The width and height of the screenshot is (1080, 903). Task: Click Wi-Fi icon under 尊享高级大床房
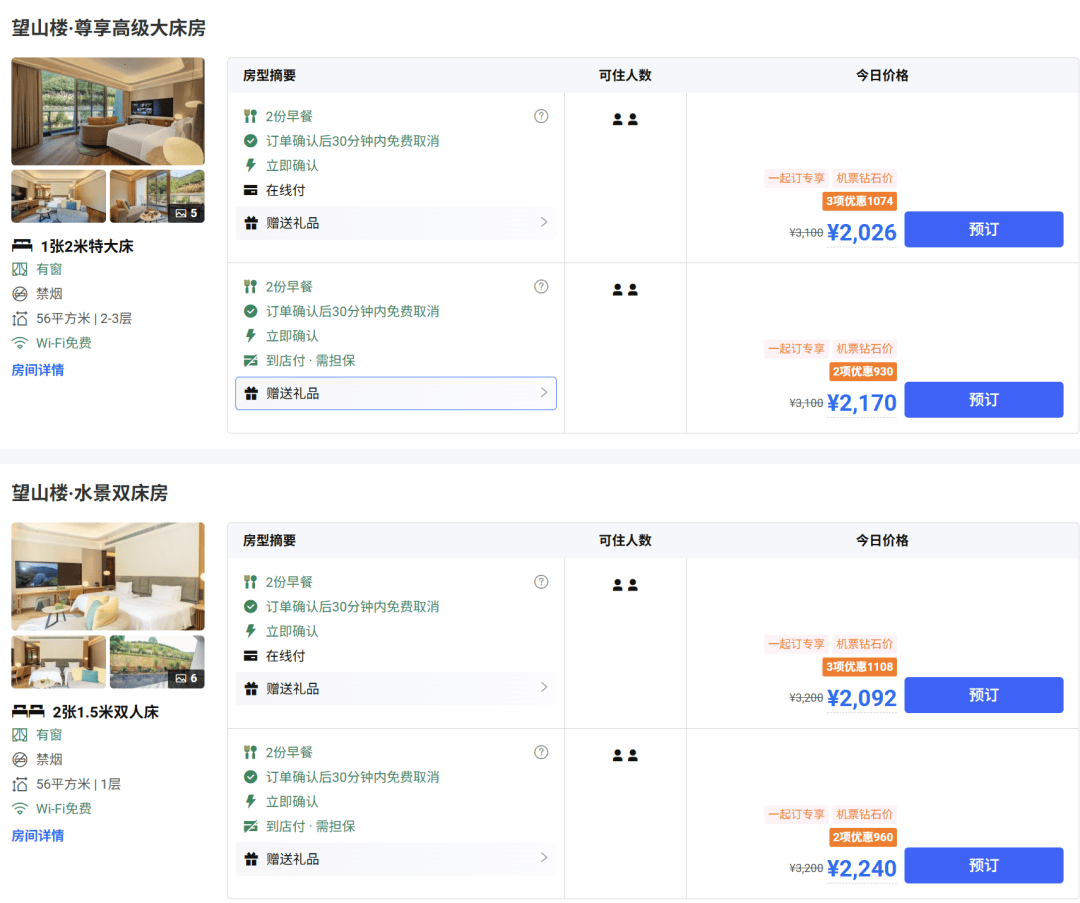point(20,343)
